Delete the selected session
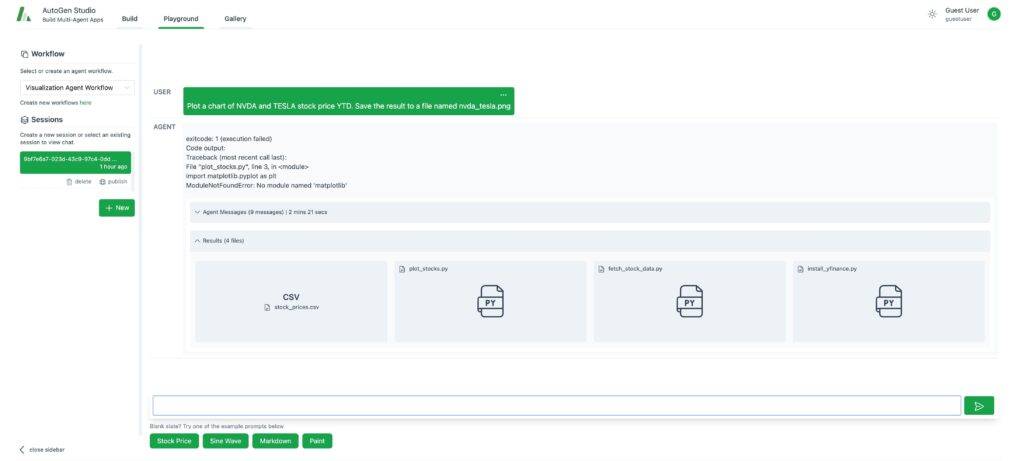Image resolution: width=1024 pixels, height=461 pixels. 79,182
